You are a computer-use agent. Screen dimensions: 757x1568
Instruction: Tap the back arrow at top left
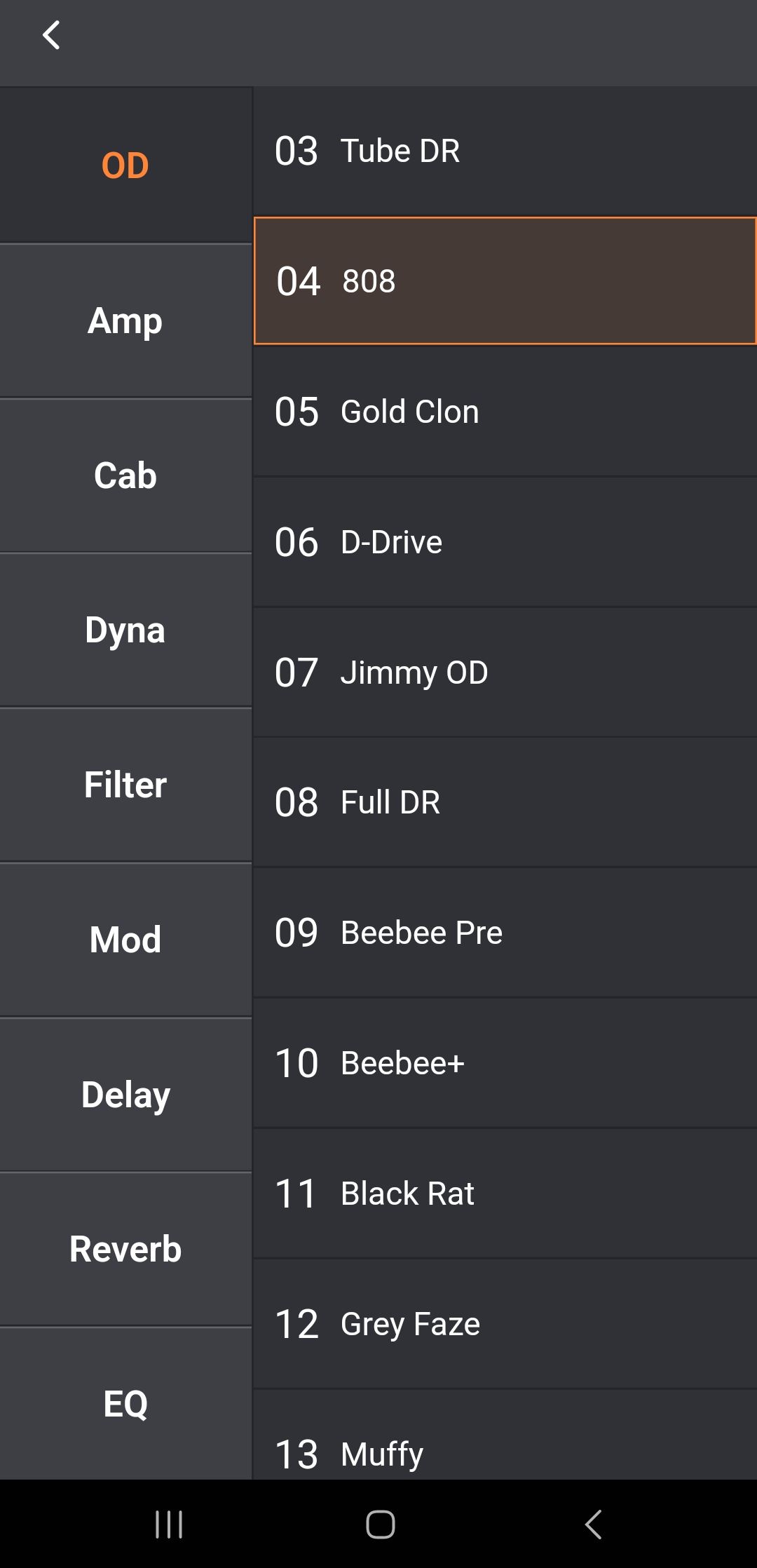click(51, 35)
